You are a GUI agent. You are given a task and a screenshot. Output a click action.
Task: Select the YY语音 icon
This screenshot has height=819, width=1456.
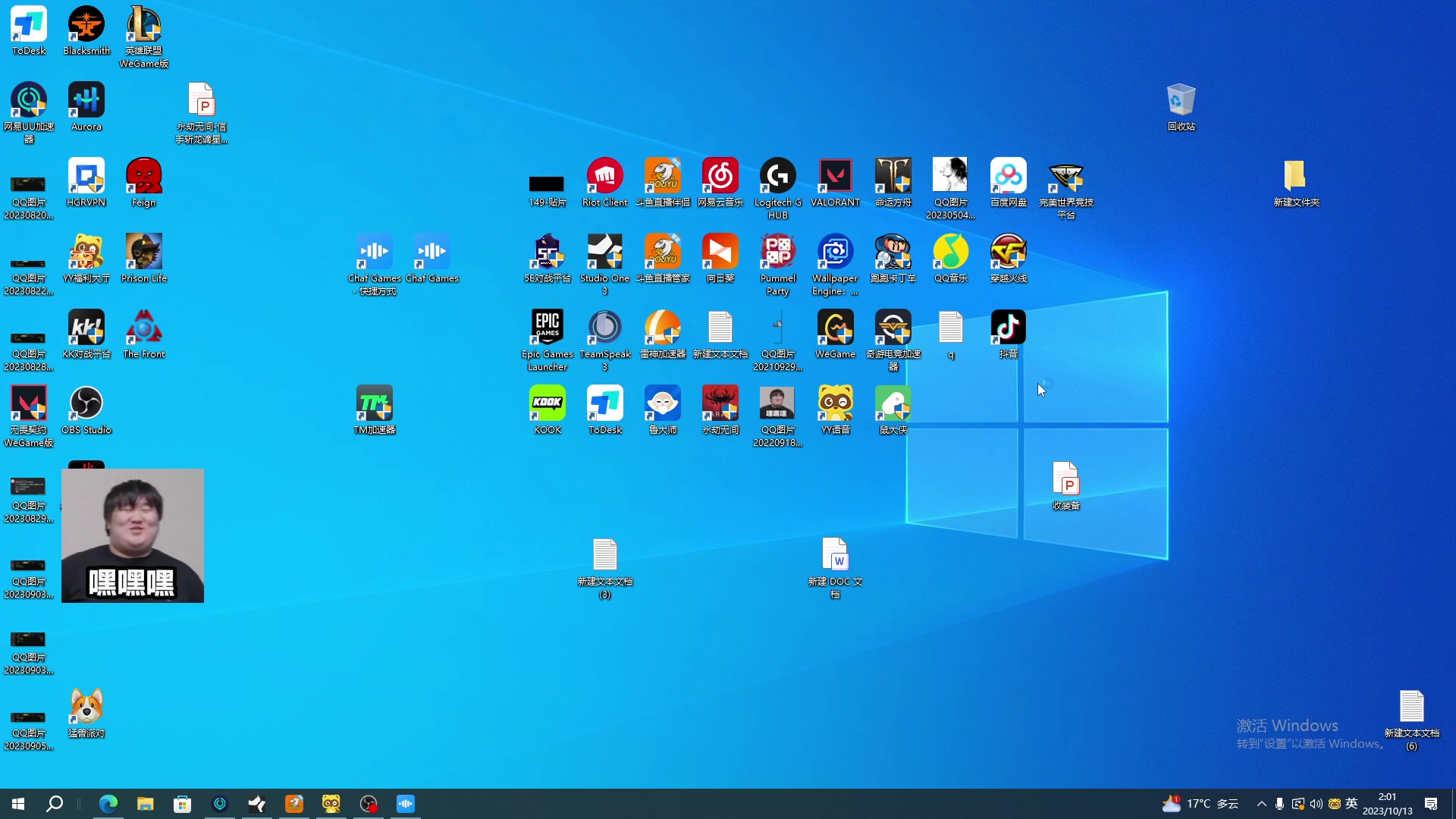click(836, 410)
